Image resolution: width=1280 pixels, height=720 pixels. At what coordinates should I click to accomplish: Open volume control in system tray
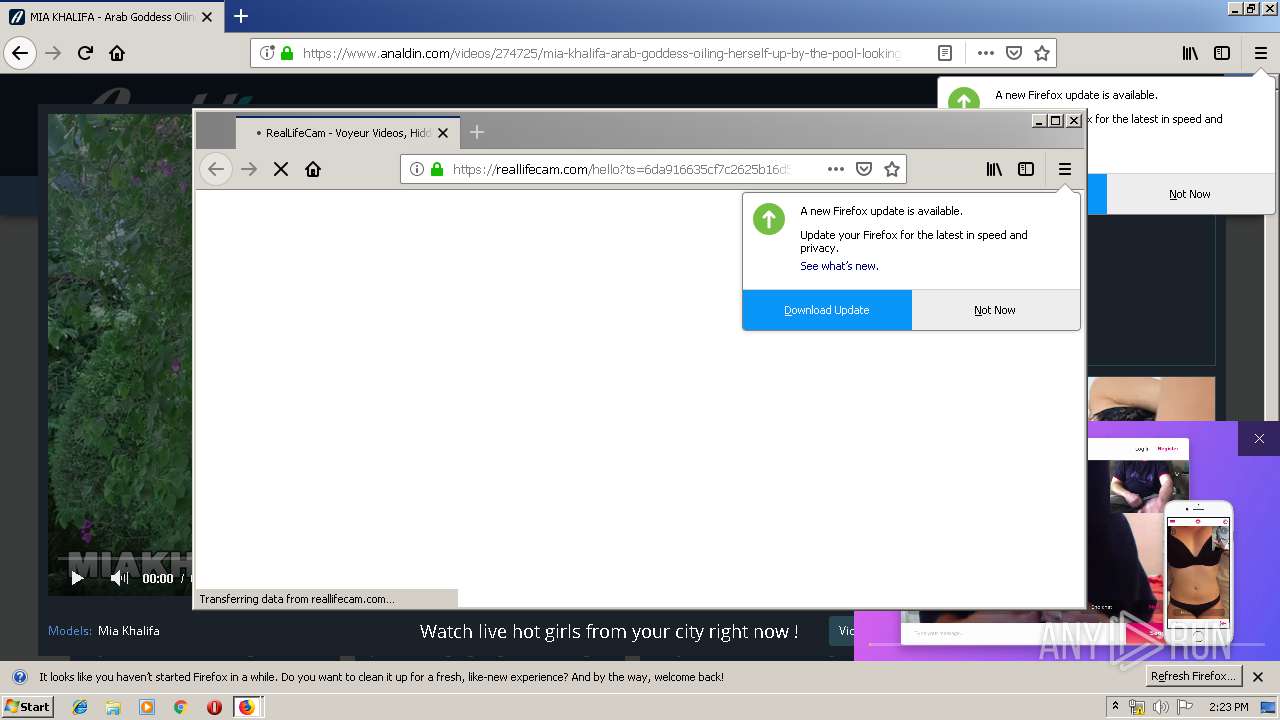pyautogui.click(x=1160, y=707)
